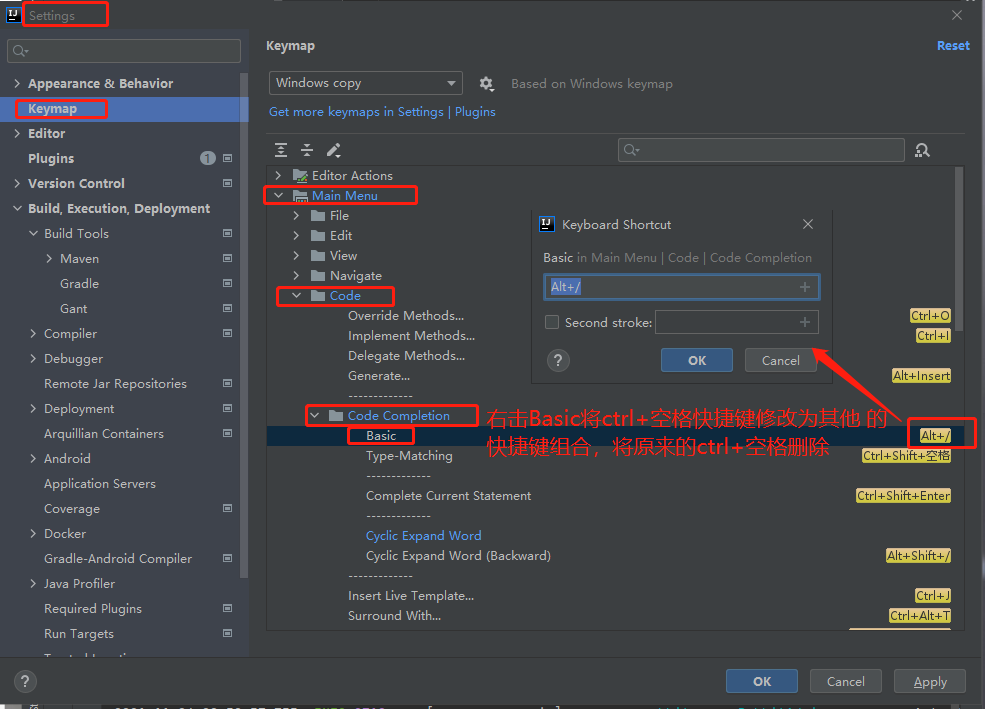Collapse the Build Tools node
The width and height of the screenshot is (985, 709).
(33, 234)
